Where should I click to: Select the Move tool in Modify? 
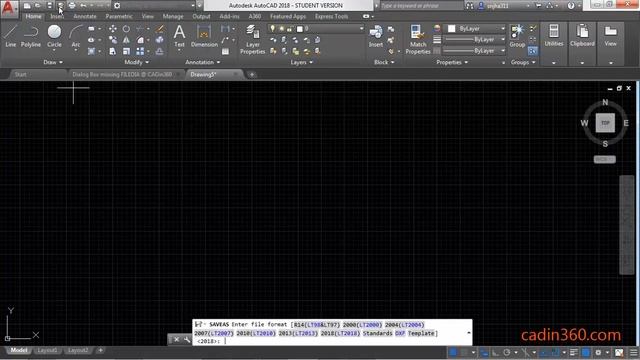click(x=113, y=29)
